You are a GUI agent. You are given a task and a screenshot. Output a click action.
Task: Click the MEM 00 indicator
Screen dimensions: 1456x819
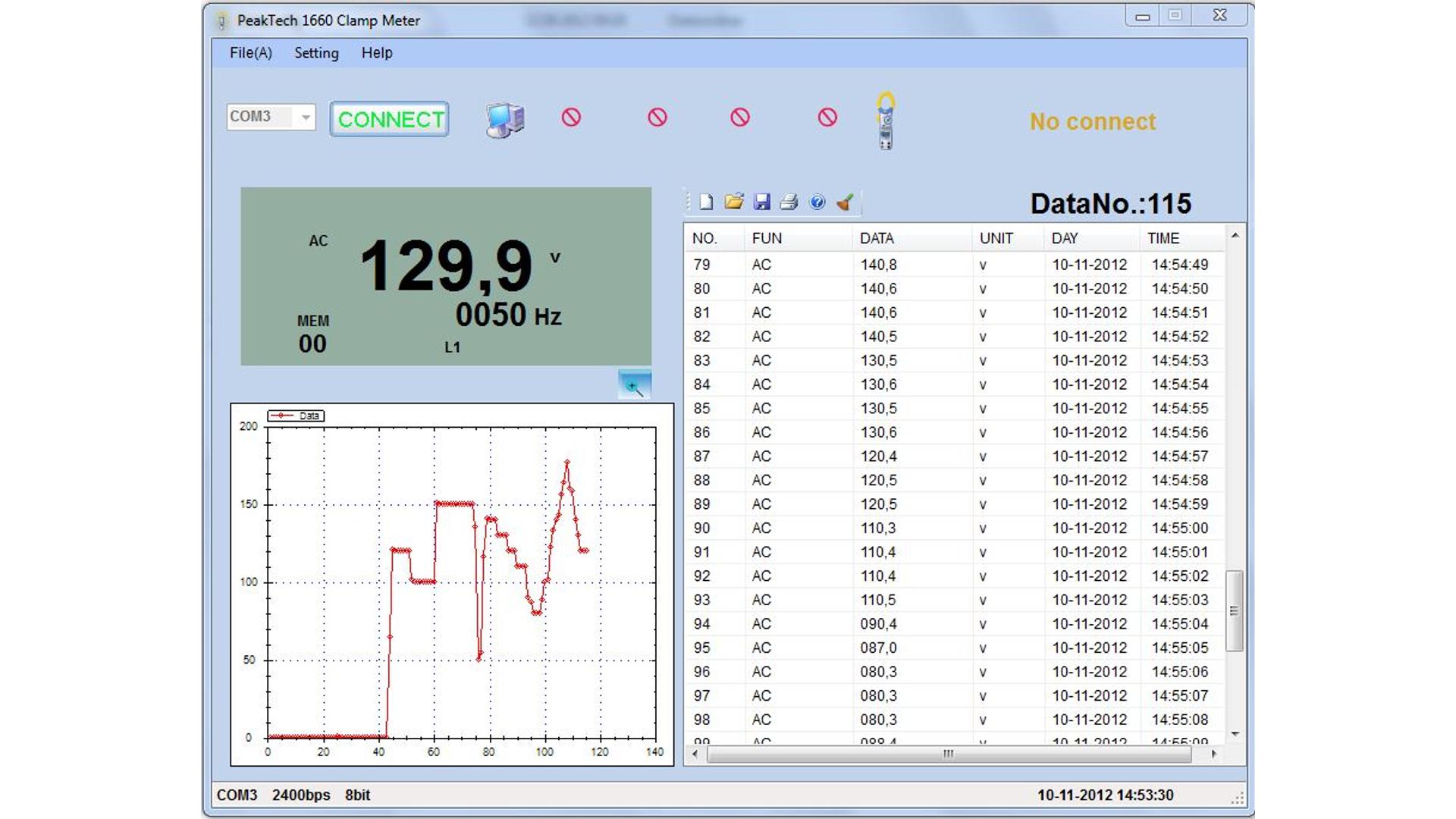point(312,334)
